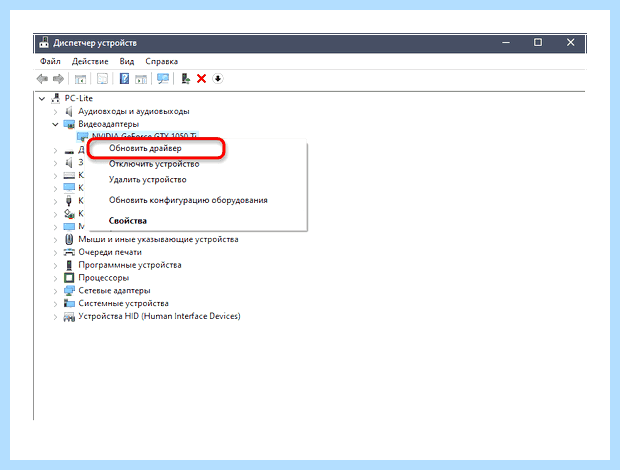Screen dimensions: 620x470
Task: Click the disk drive icon in the row starting with Д
Action: 69,151
